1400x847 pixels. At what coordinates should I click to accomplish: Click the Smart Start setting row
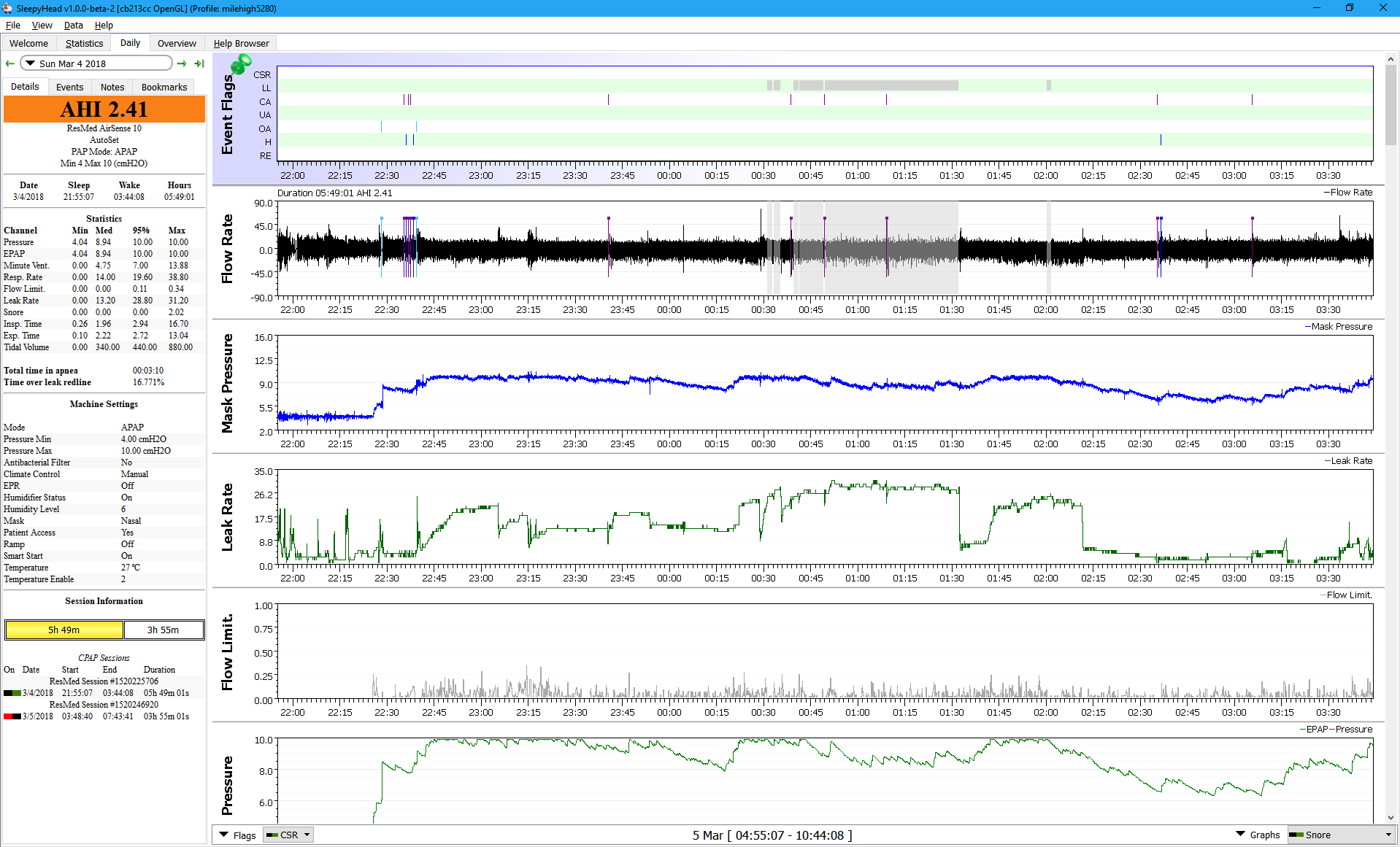click(x=104, y=556)
